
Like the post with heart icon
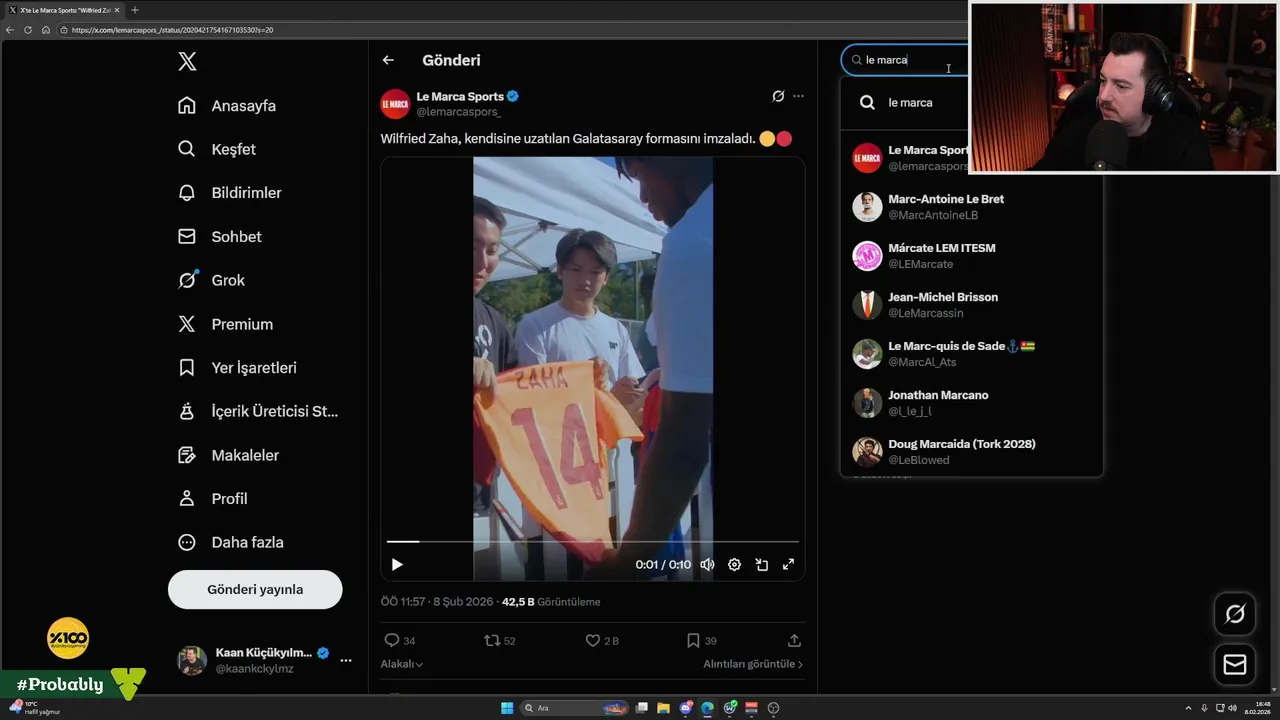point(592,640)
